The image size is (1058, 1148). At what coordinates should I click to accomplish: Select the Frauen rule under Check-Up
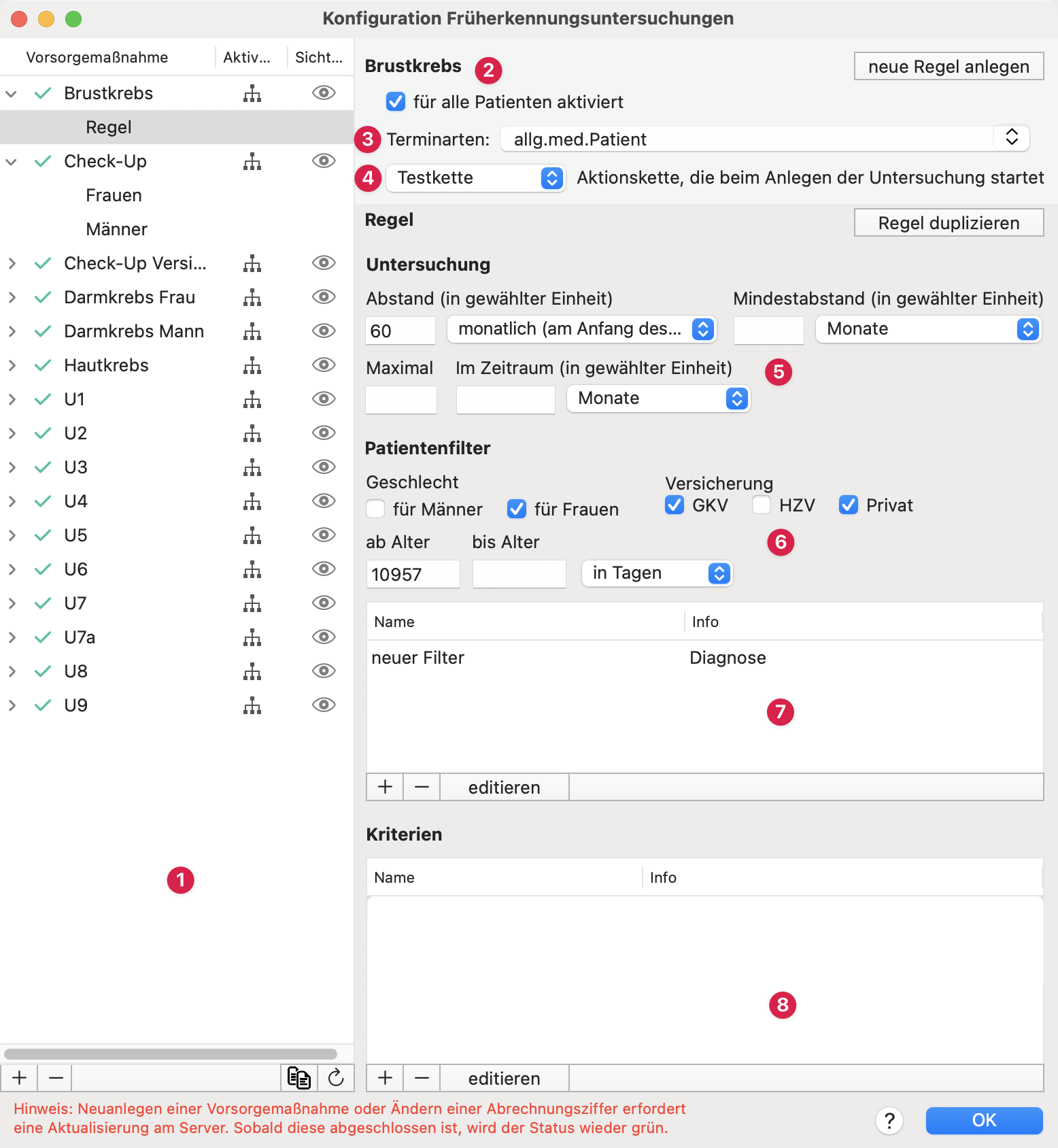pos(114,195)
